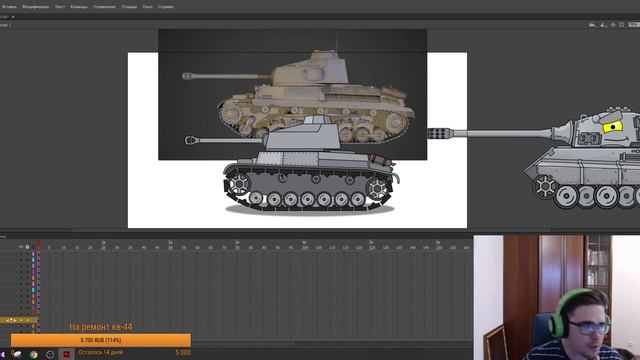
Task: Expand the document tab dropdown arrow
Action: 13,17
